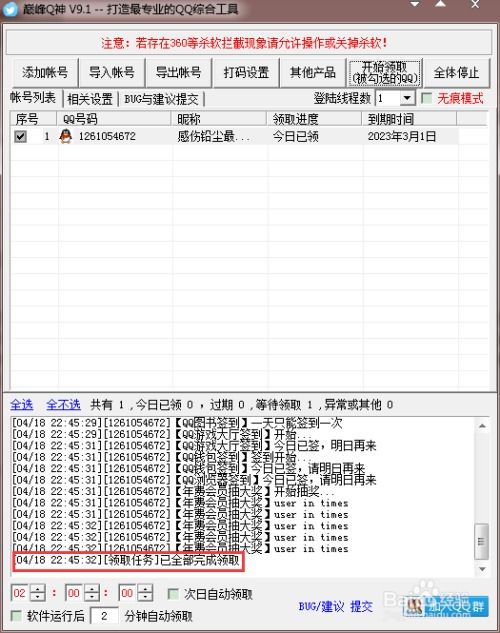500x633 pixels.
Task: Click minute field showing 00
Action: (73, 593)
